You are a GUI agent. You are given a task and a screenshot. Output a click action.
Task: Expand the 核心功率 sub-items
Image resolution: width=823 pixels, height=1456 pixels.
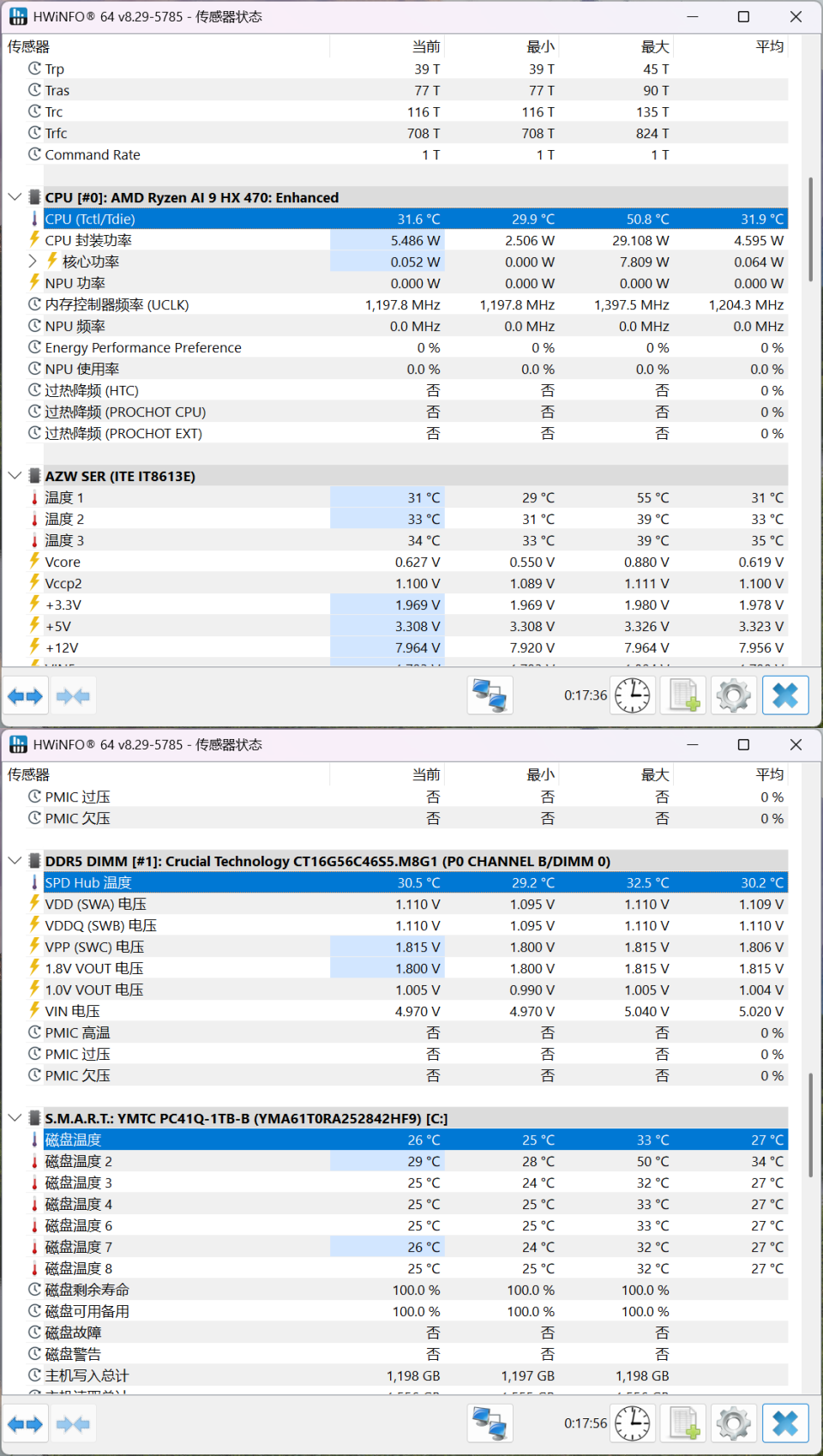(x=33, y=262)
